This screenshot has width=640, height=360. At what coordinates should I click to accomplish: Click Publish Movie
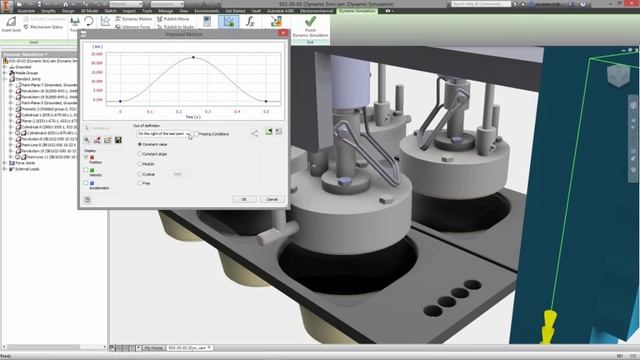coord(173,19)
